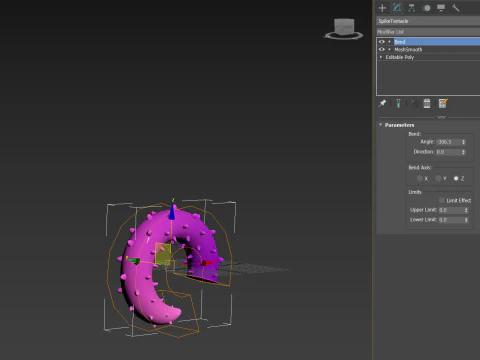
Task: Click the Lower Limit value field
Action: (451, 220)
